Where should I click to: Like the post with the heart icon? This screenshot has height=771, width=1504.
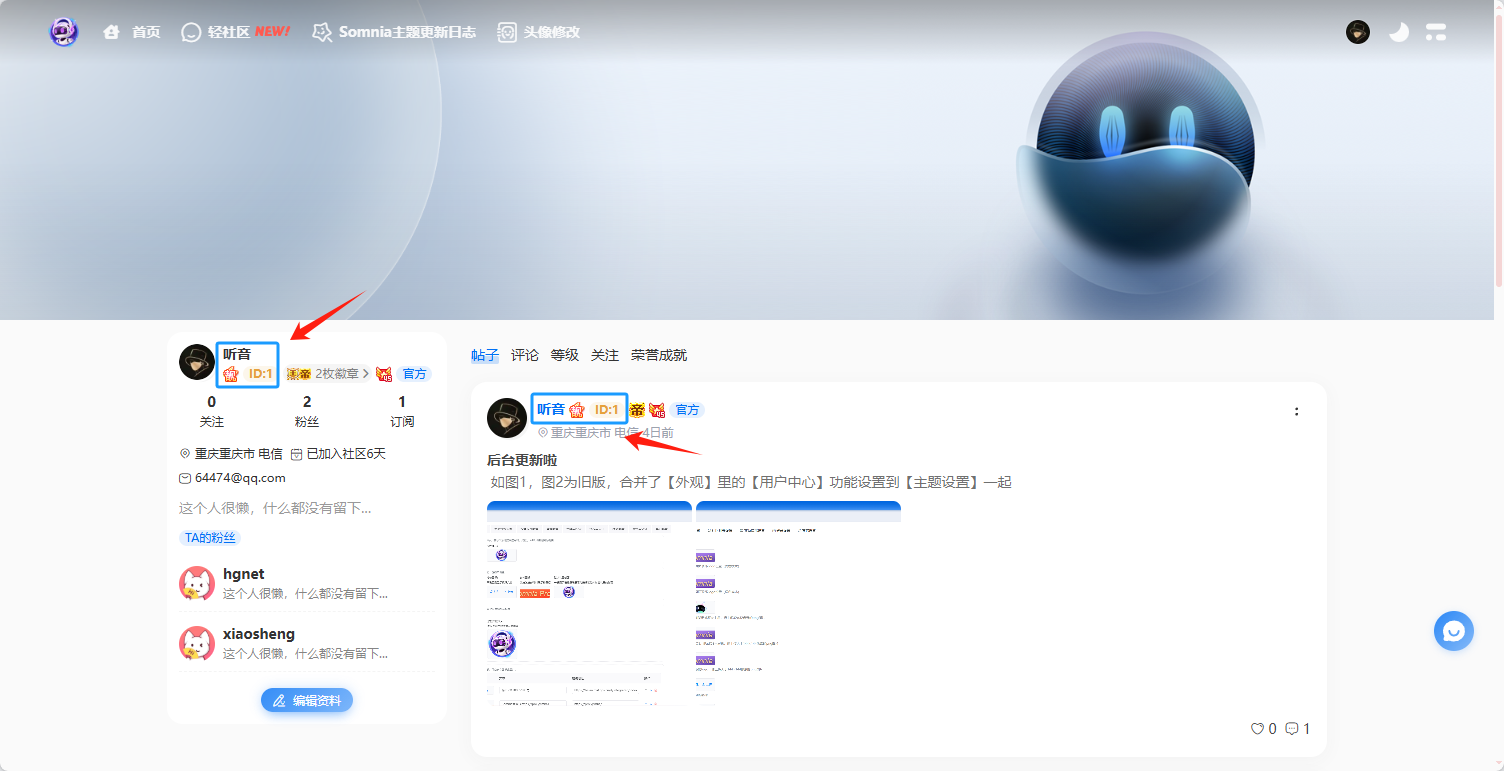(1258, 729)
